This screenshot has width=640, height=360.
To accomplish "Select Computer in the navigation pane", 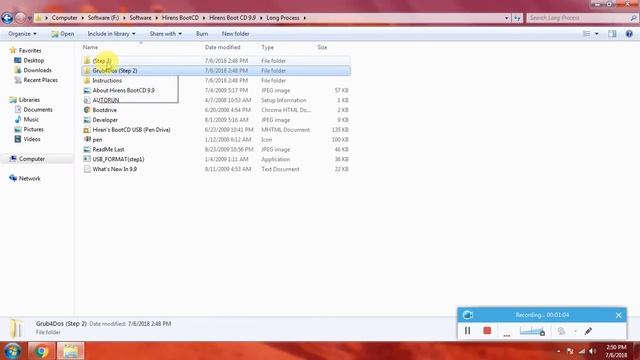I will pos(27,159).
